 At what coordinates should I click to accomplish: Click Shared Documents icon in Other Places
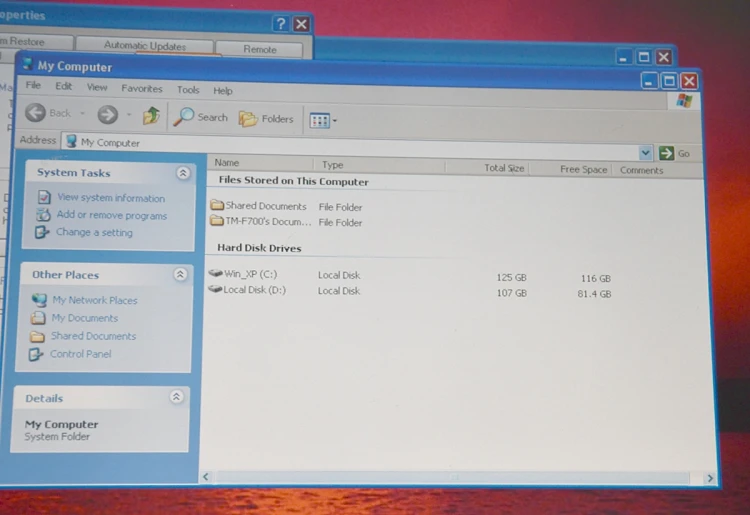pos(37,336)
